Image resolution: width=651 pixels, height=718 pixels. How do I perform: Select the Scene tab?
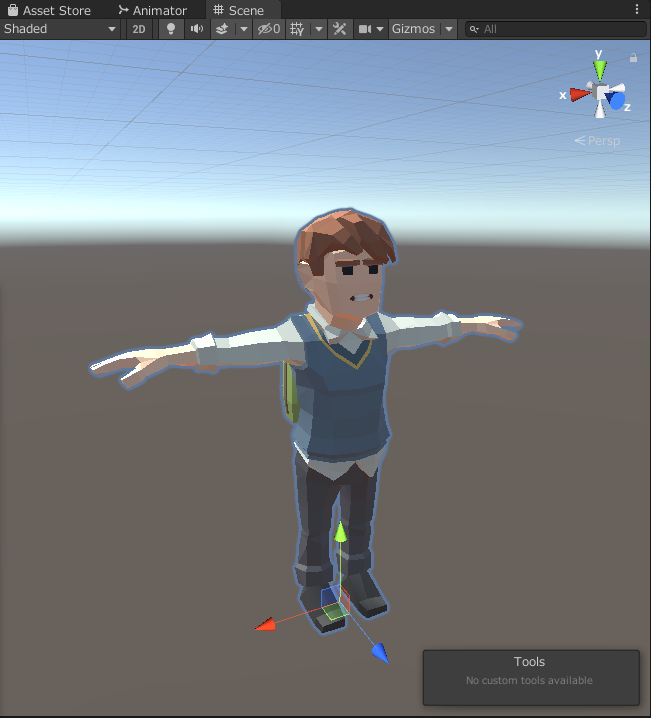[239, 10]
